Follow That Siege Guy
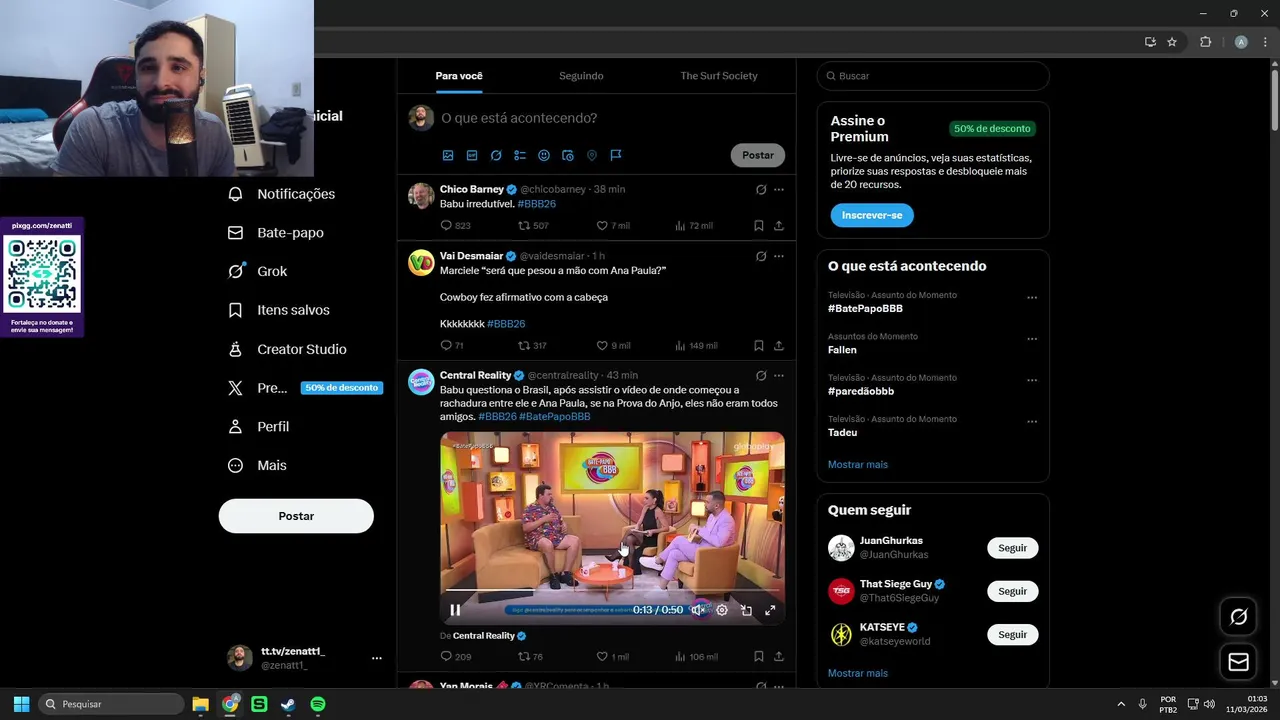 1013,591
